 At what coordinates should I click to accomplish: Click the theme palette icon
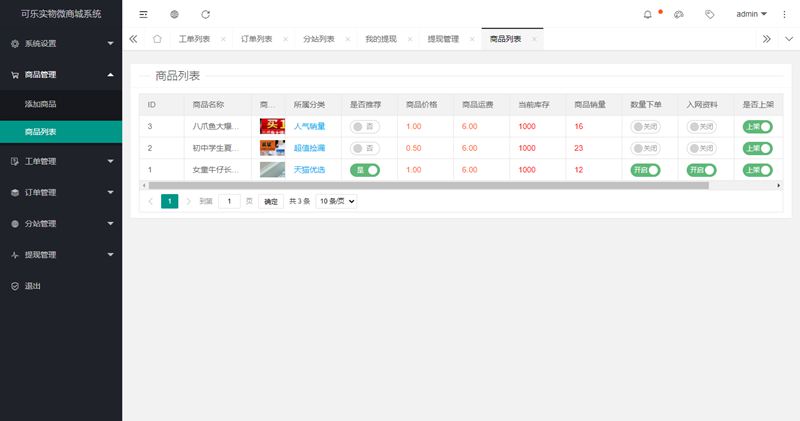click(678, 15)
